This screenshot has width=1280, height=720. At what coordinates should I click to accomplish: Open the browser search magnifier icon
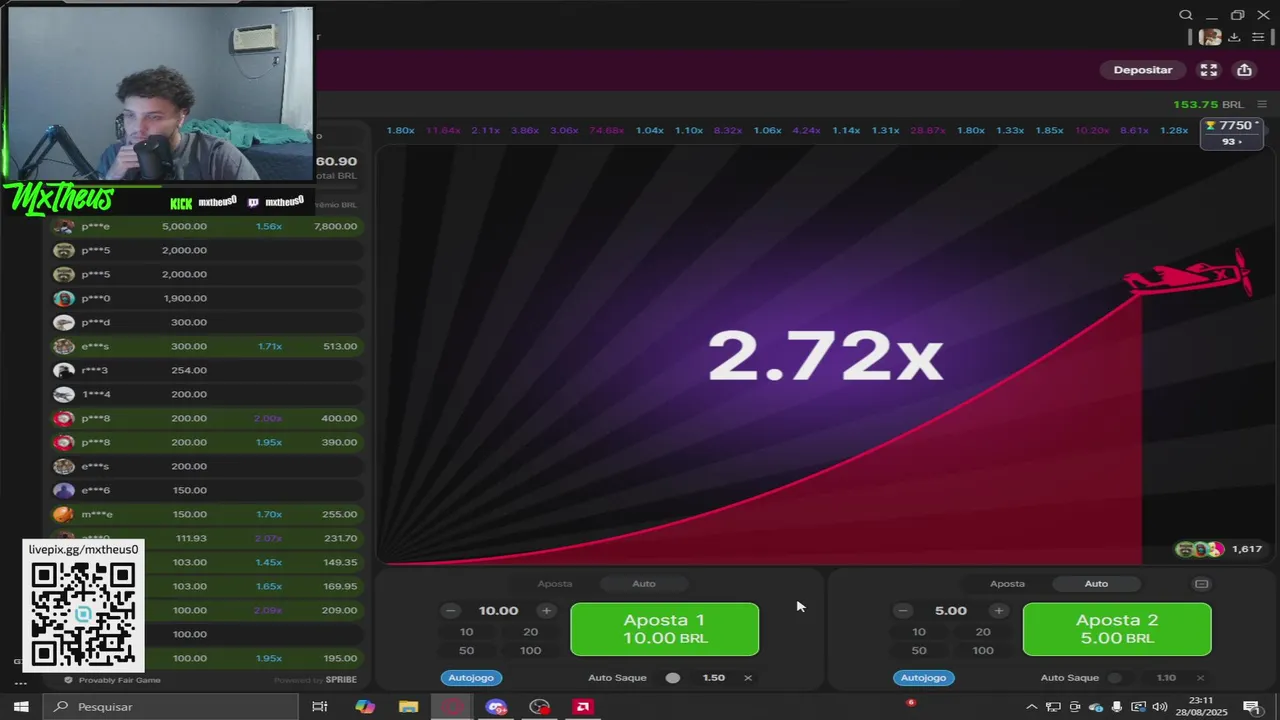point(1186,15)
